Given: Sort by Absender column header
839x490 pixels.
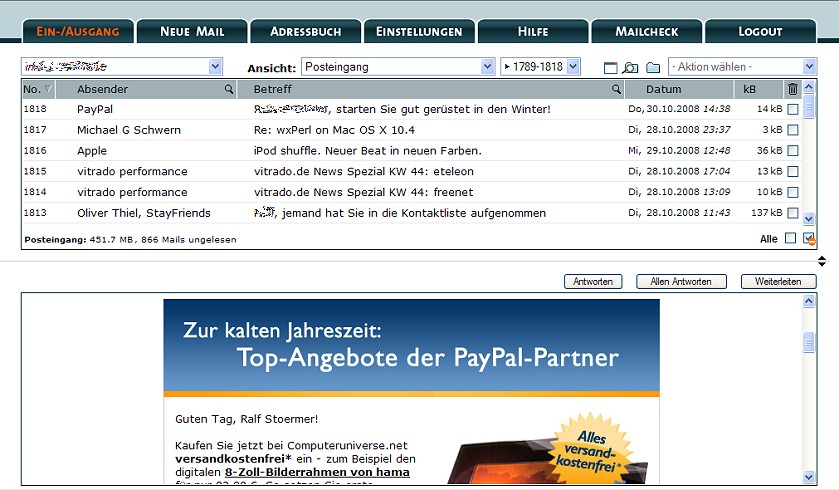Looking at the screenshot, I should (102, 89).
